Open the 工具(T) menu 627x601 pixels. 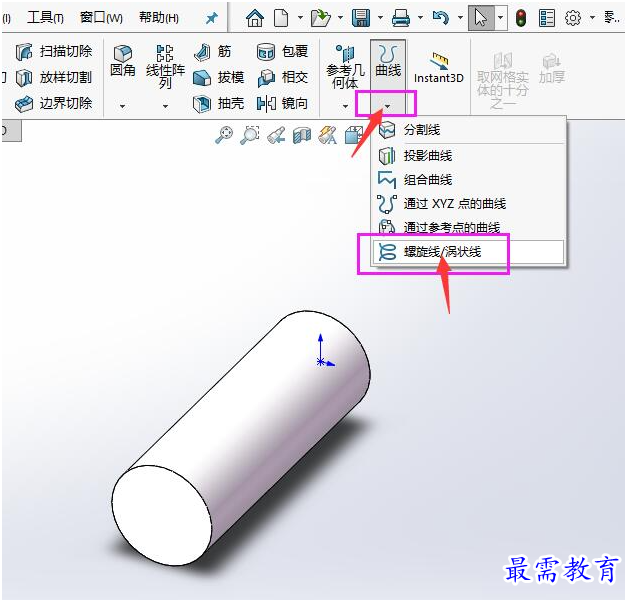(45, 18)
